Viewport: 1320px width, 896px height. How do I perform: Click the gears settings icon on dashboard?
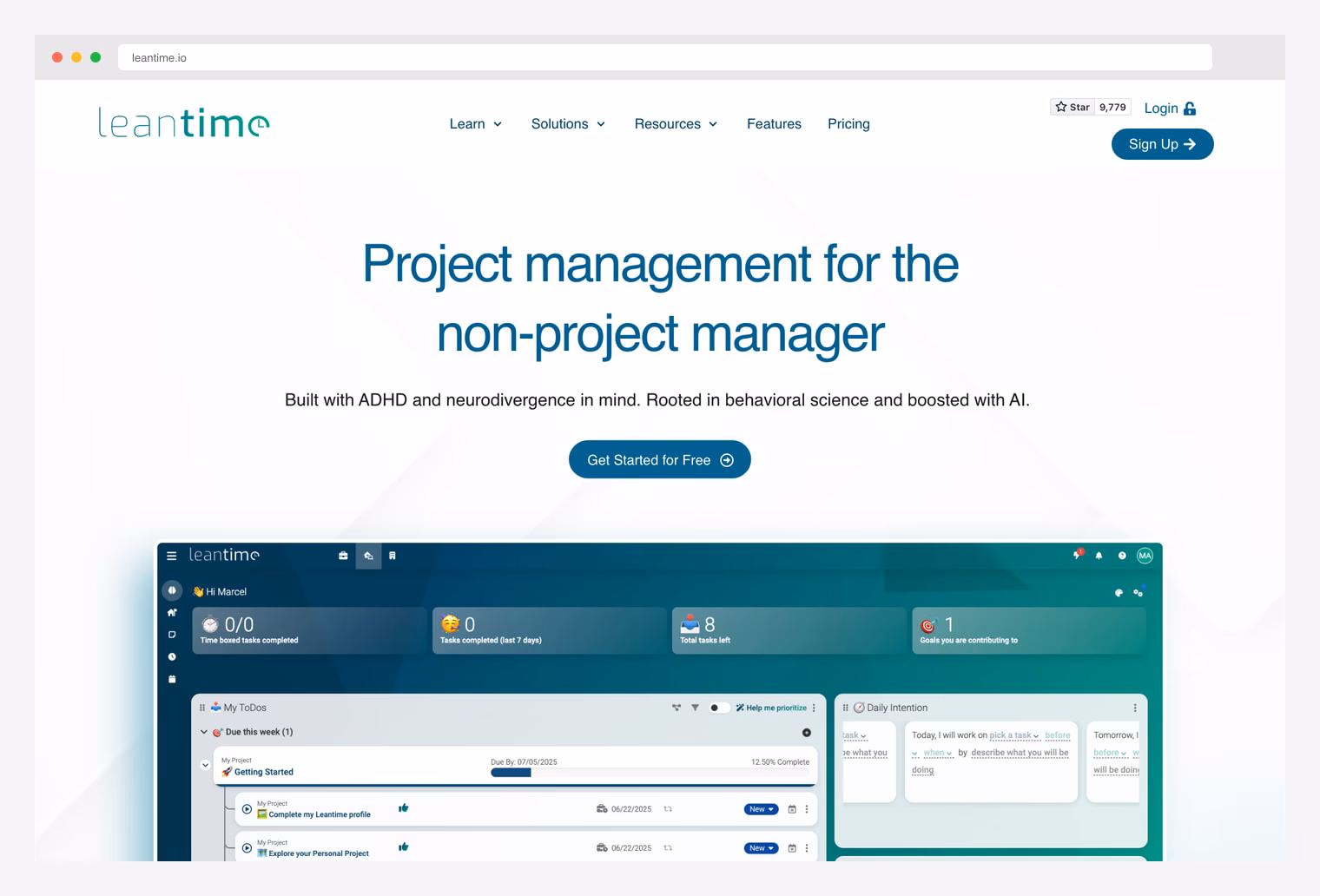coord(1138,592)
